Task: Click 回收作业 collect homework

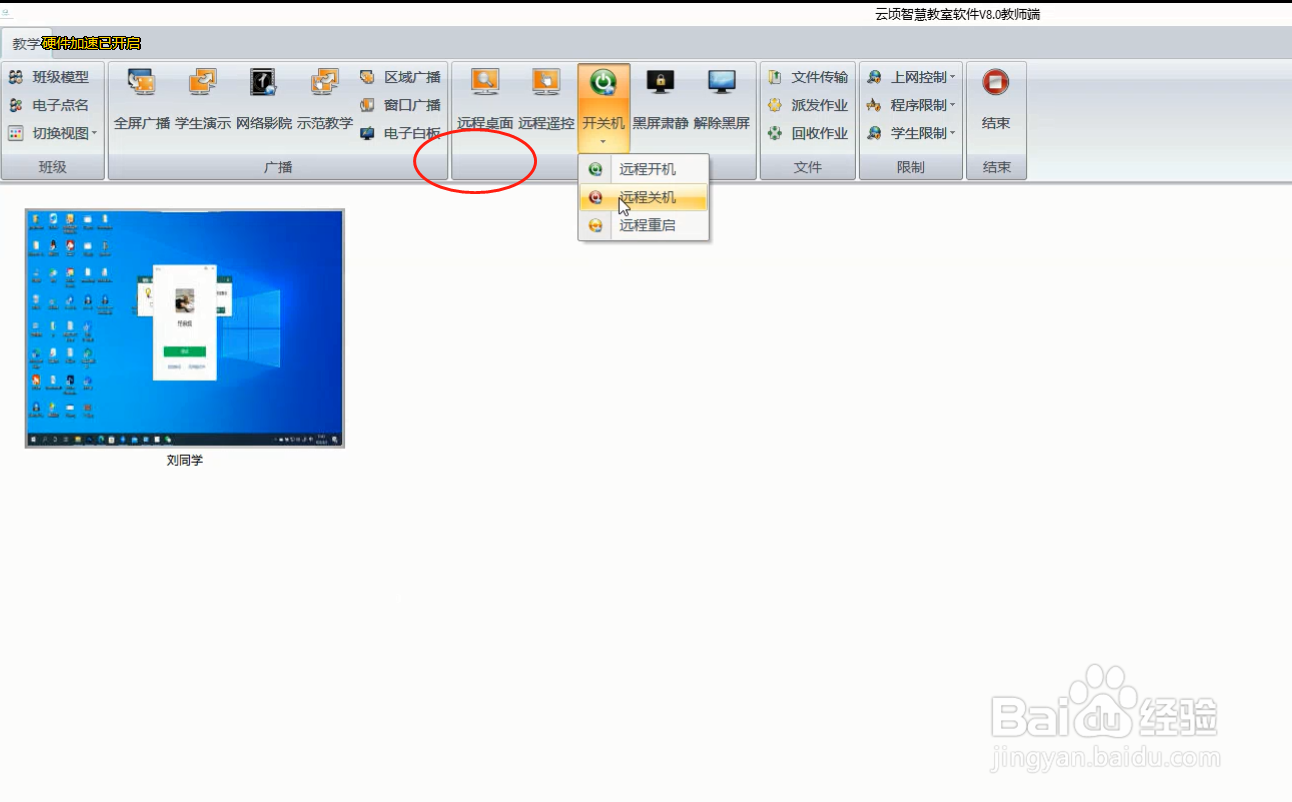Action: pos(807,133)
